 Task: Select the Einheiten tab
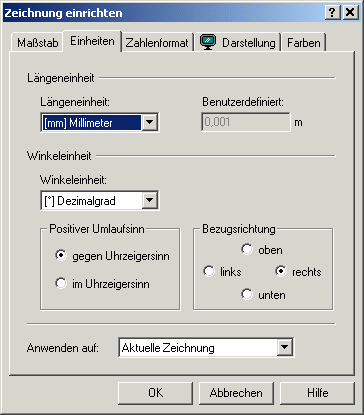pyautogui.click(x=92, y=41)
